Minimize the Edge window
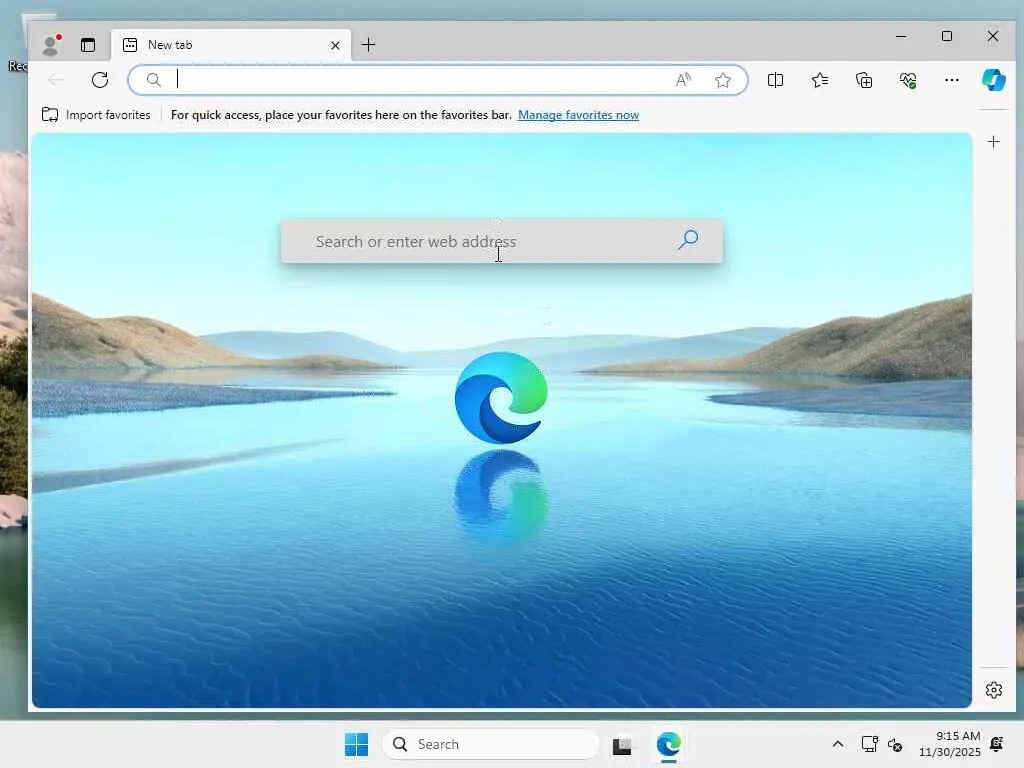 point(901,37)
